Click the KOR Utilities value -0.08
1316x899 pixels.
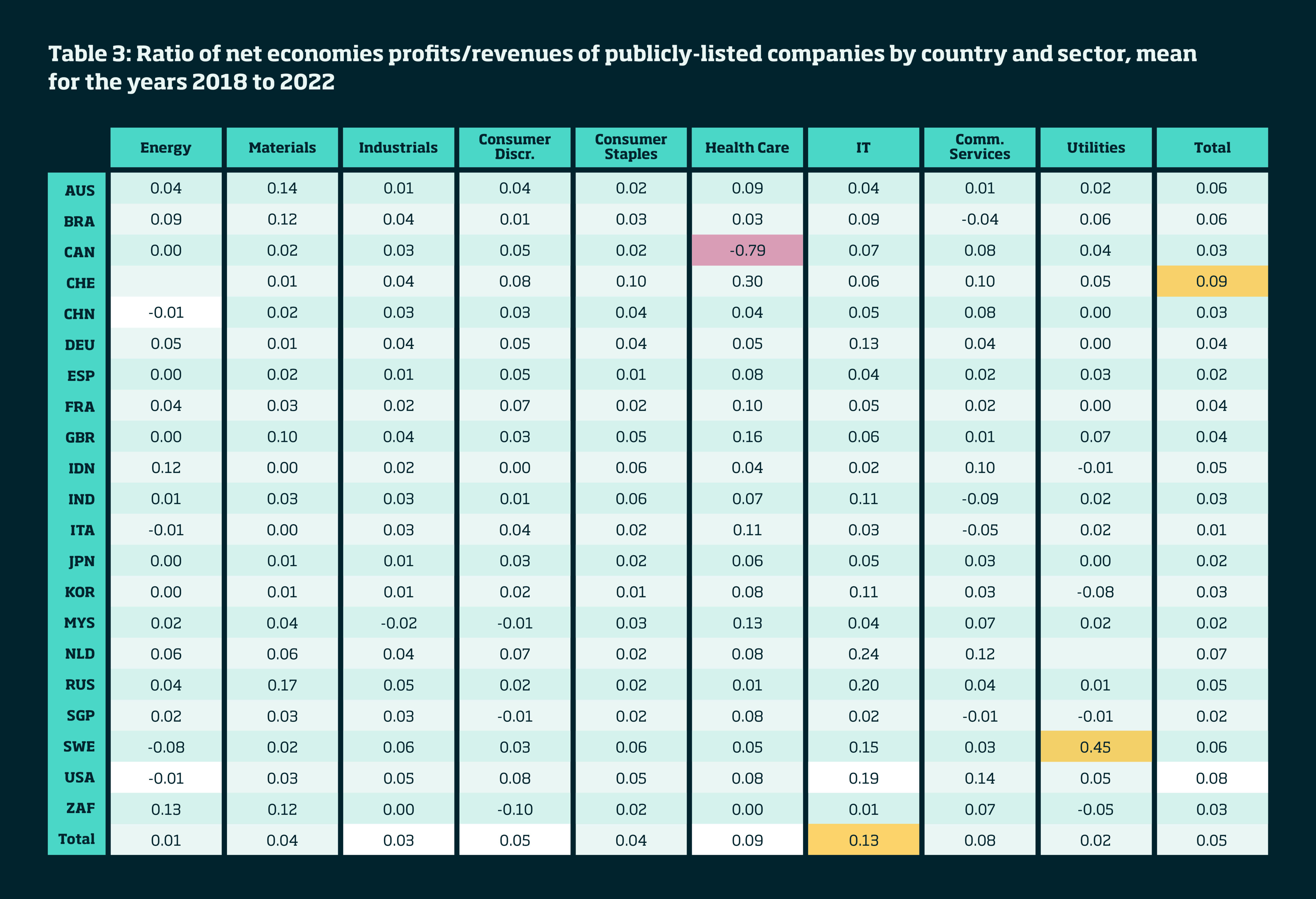click(x=1096, y=592)
